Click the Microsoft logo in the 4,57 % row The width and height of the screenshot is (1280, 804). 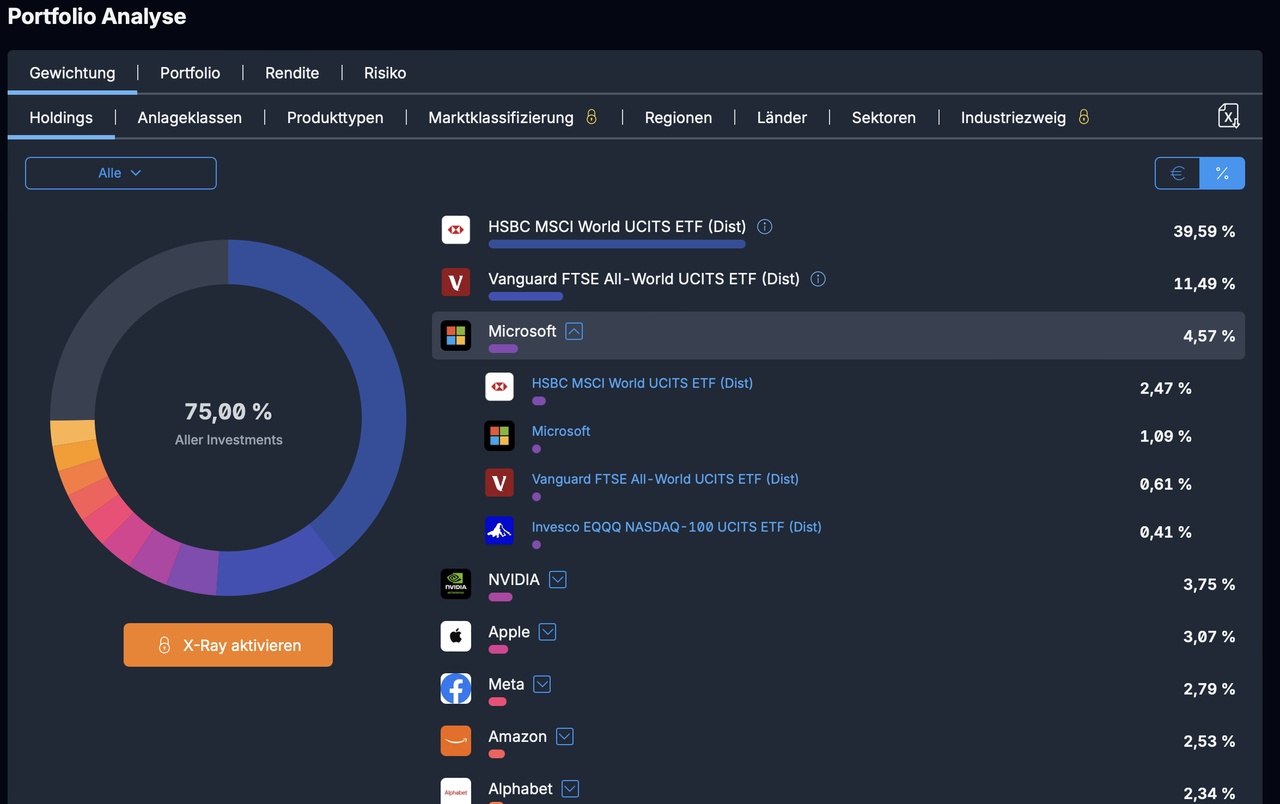(456, 335)
